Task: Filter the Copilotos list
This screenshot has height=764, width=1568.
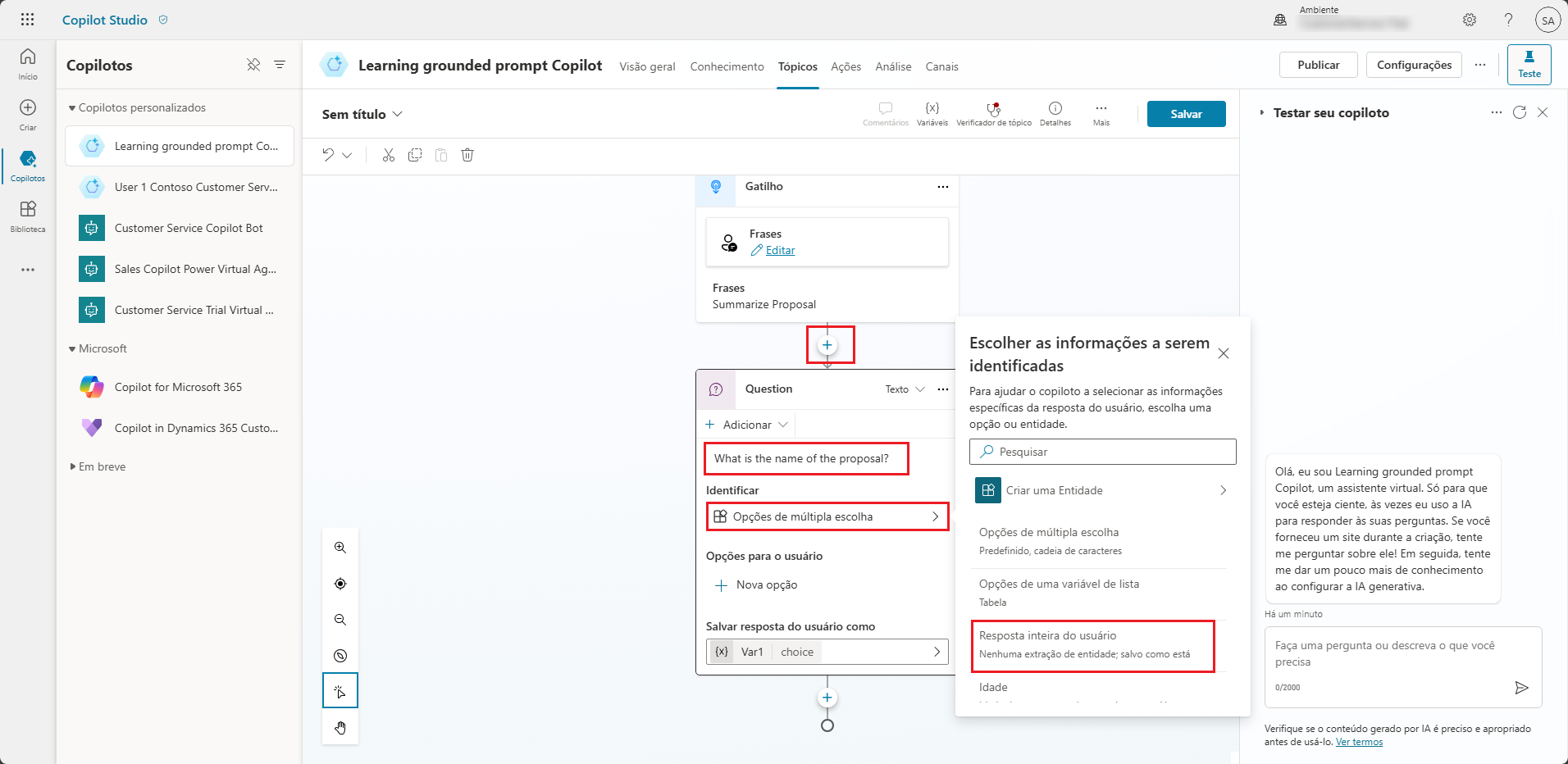Action: [280, 65]
